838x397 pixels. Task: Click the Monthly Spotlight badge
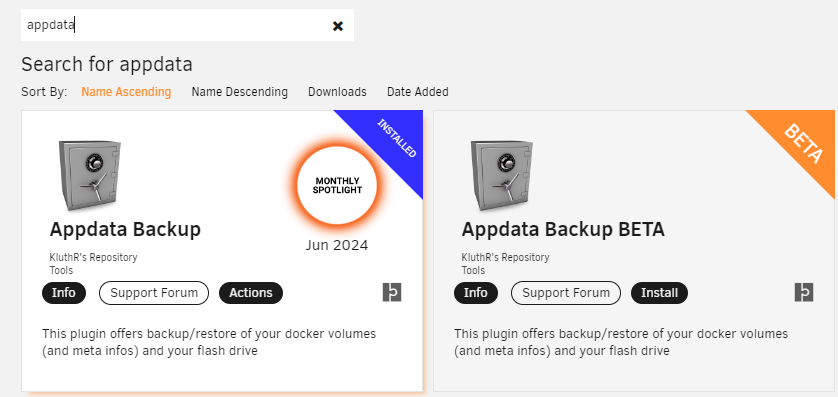(337, 185)
